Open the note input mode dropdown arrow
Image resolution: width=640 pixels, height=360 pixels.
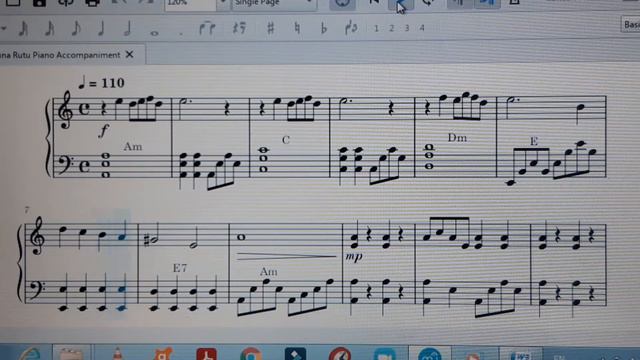[3, 29]
